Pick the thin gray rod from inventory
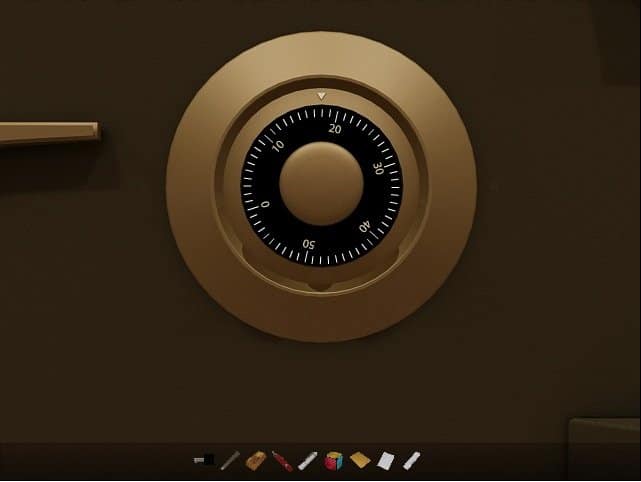Screen dimensions: 641x482 coord(230,460)
